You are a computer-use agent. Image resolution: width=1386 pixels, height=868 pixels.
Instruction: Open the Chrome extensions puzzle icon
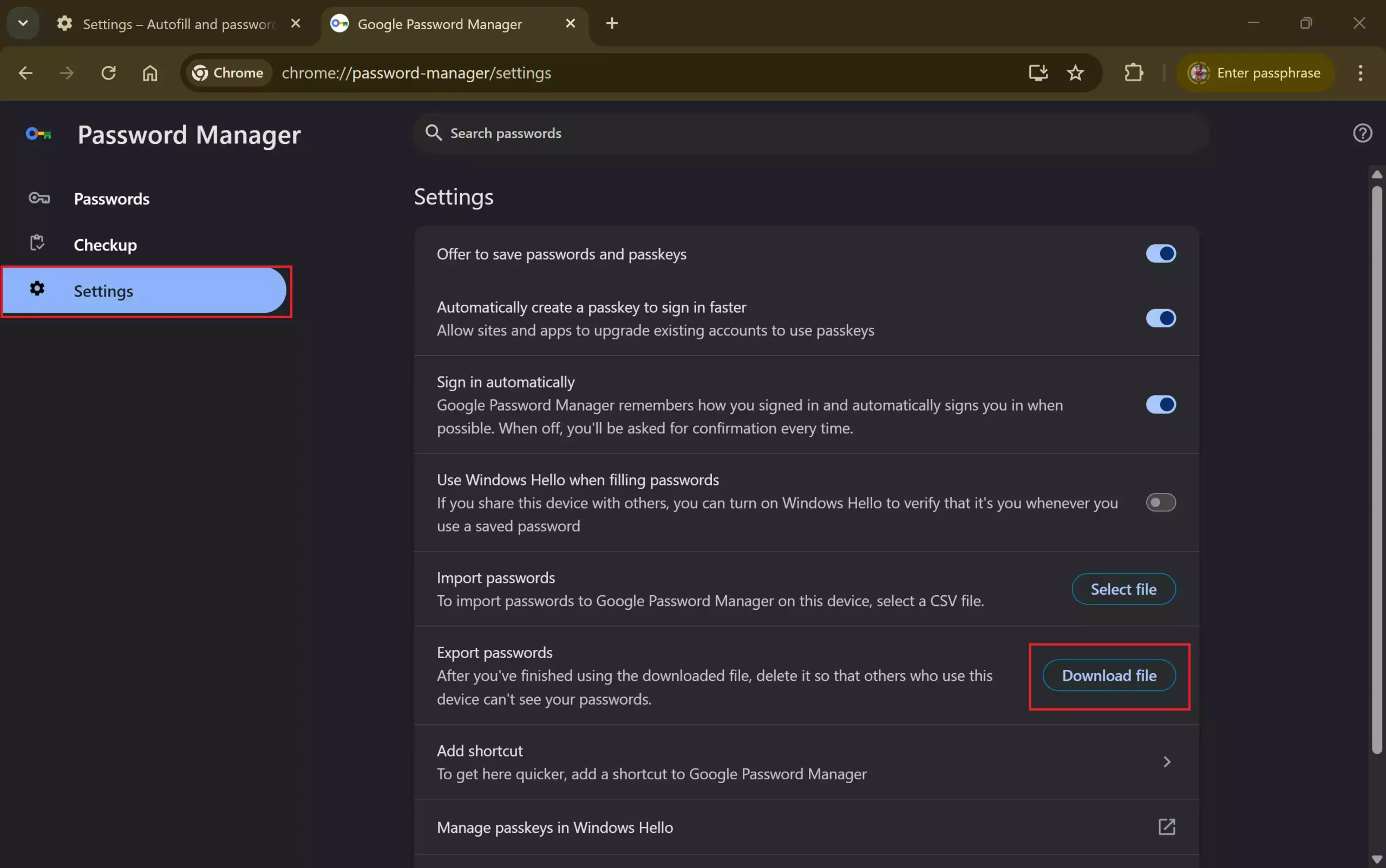pyautogui.click(x=1133, y=73)
